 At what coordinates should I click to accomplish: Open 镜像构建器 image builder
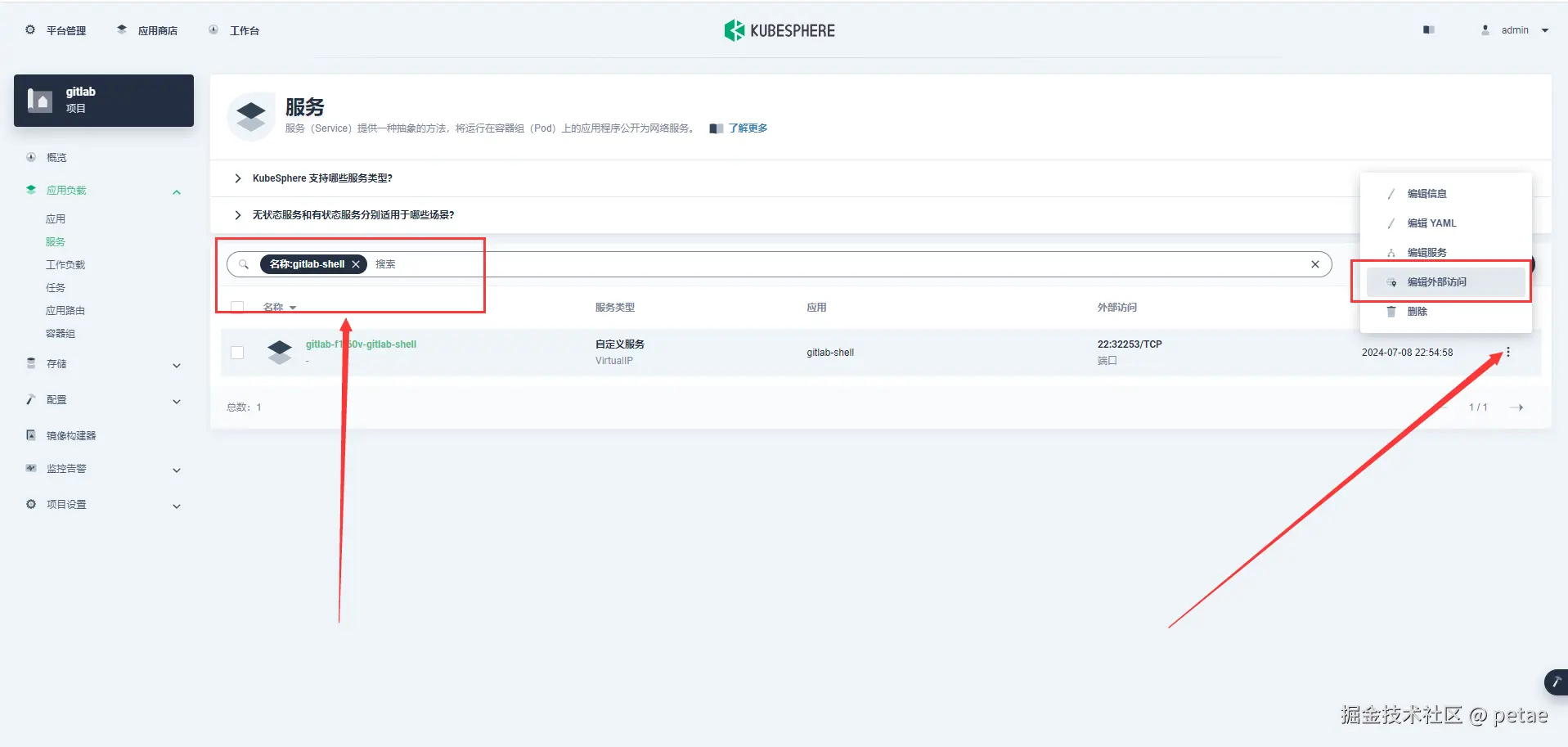pyautogui.click(x=71, y=435)
